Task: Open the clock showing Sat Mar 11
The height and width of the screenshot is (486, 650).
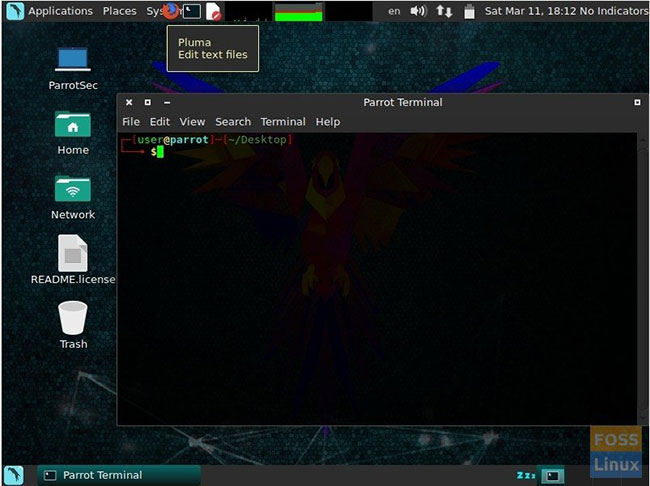Action: click(530, 11)
